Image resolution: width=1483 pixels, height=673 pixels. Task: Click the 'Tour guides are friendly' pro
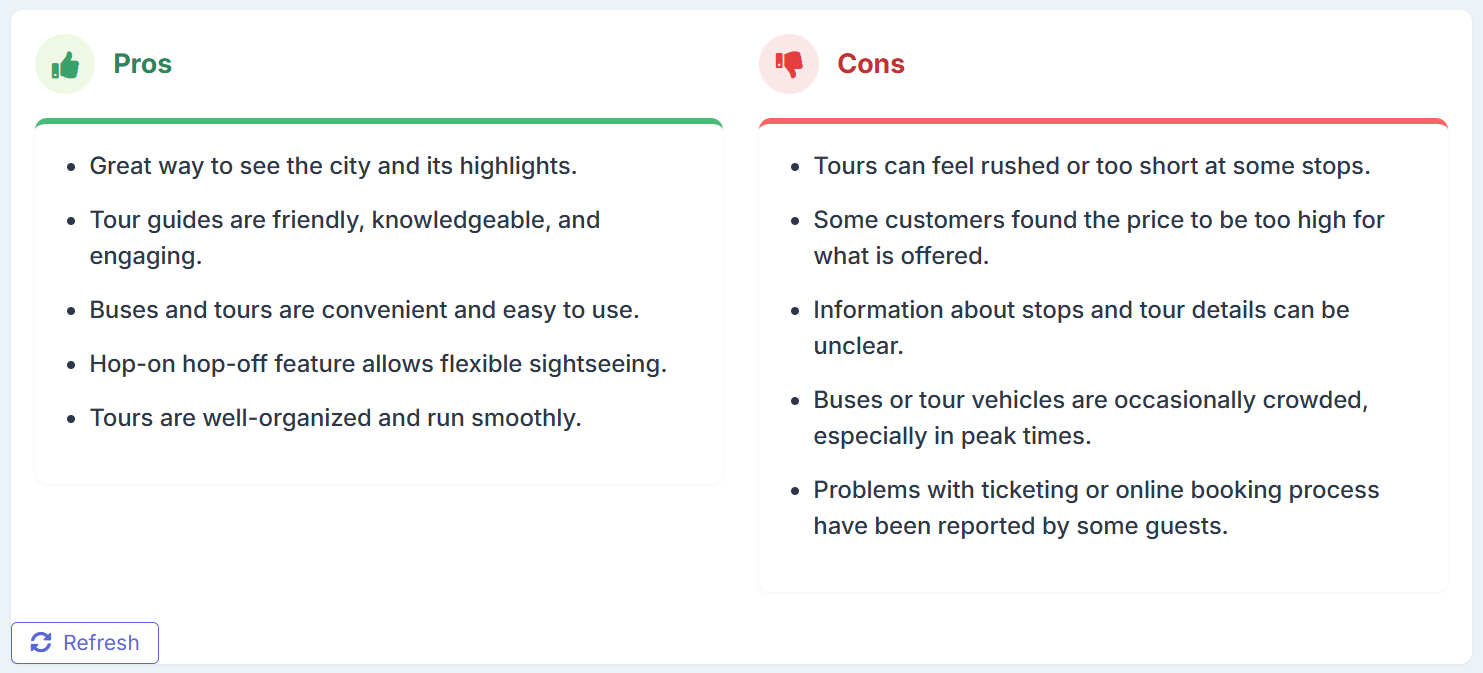344,237
